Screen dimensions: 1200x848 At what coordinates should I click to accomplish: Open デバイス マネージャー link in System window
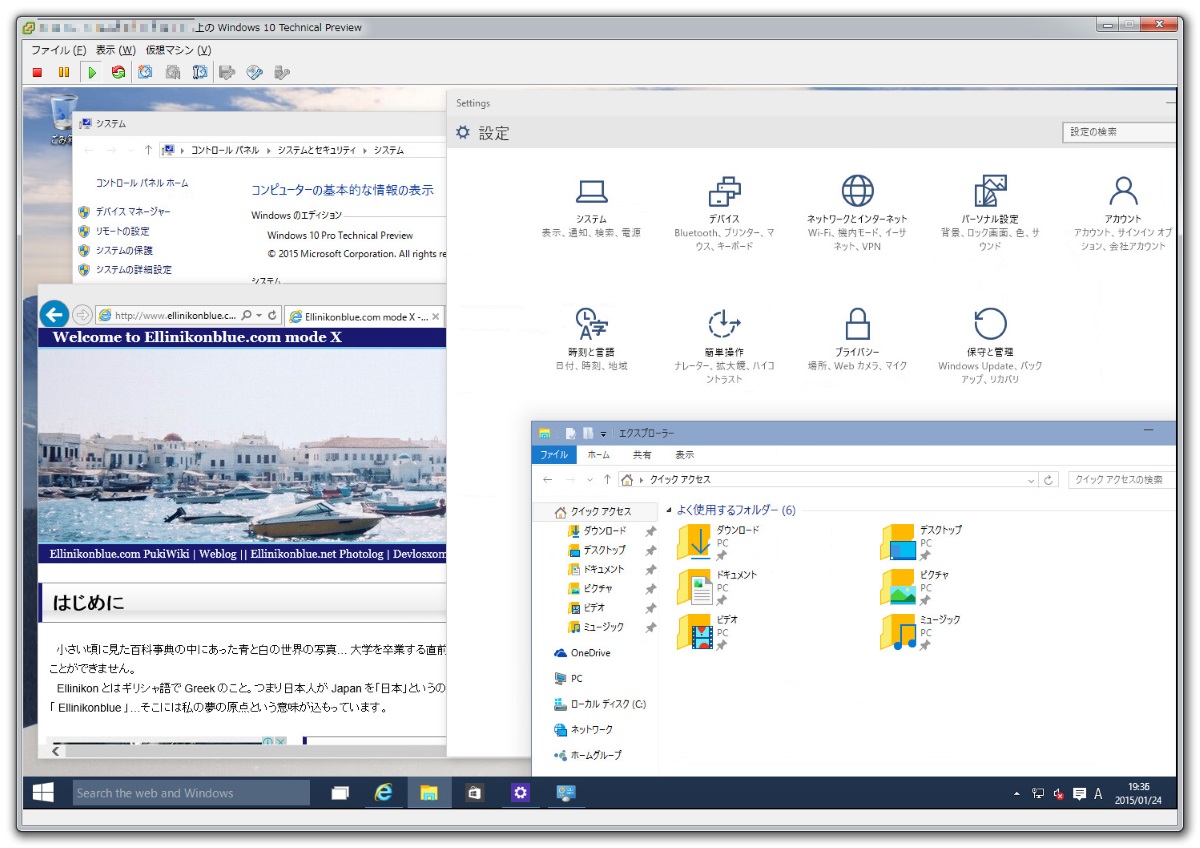point(133,212)
